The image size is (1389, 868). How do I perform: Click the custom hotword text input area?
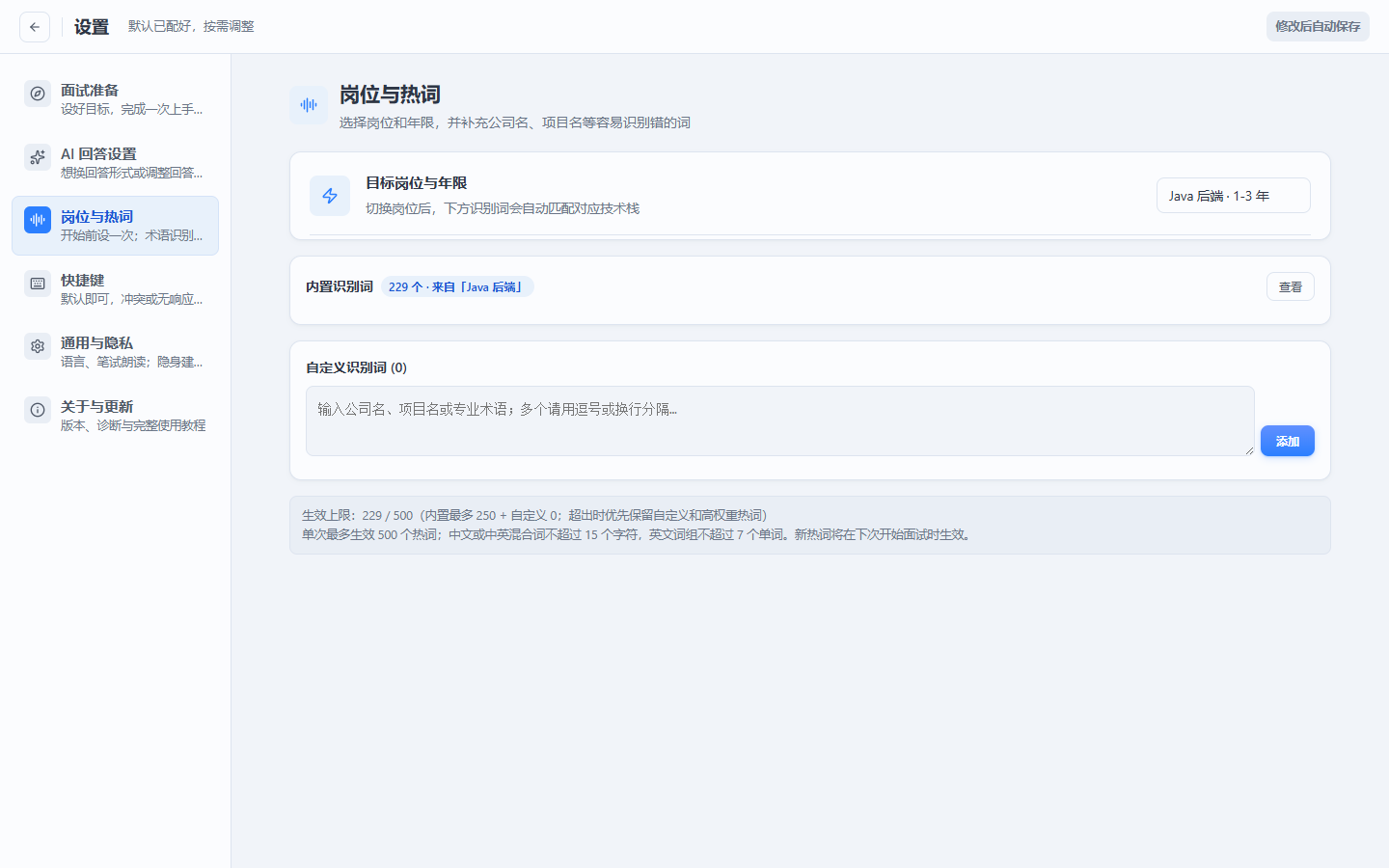click(x=780, y=421)
